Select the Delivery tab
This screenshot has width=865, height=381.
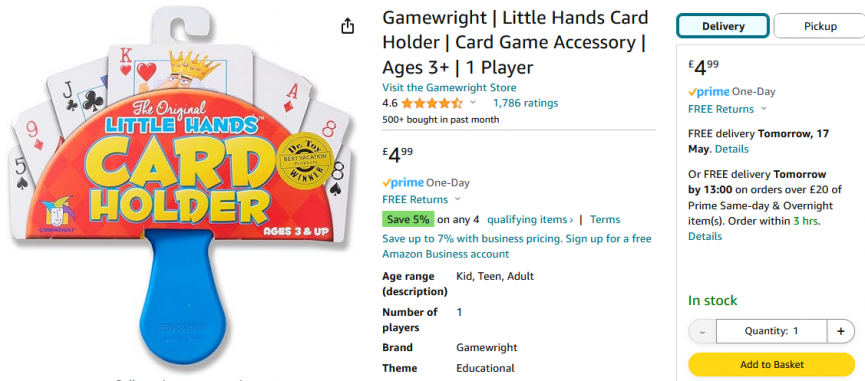(723, 26)
